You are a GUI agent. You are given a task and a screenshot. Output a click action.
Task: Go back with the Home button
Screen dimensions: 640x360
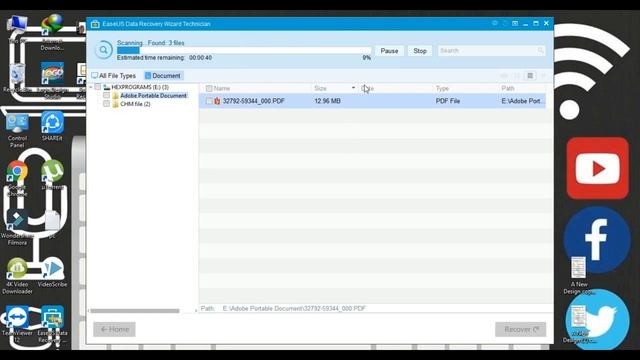(x=114, y=329)
